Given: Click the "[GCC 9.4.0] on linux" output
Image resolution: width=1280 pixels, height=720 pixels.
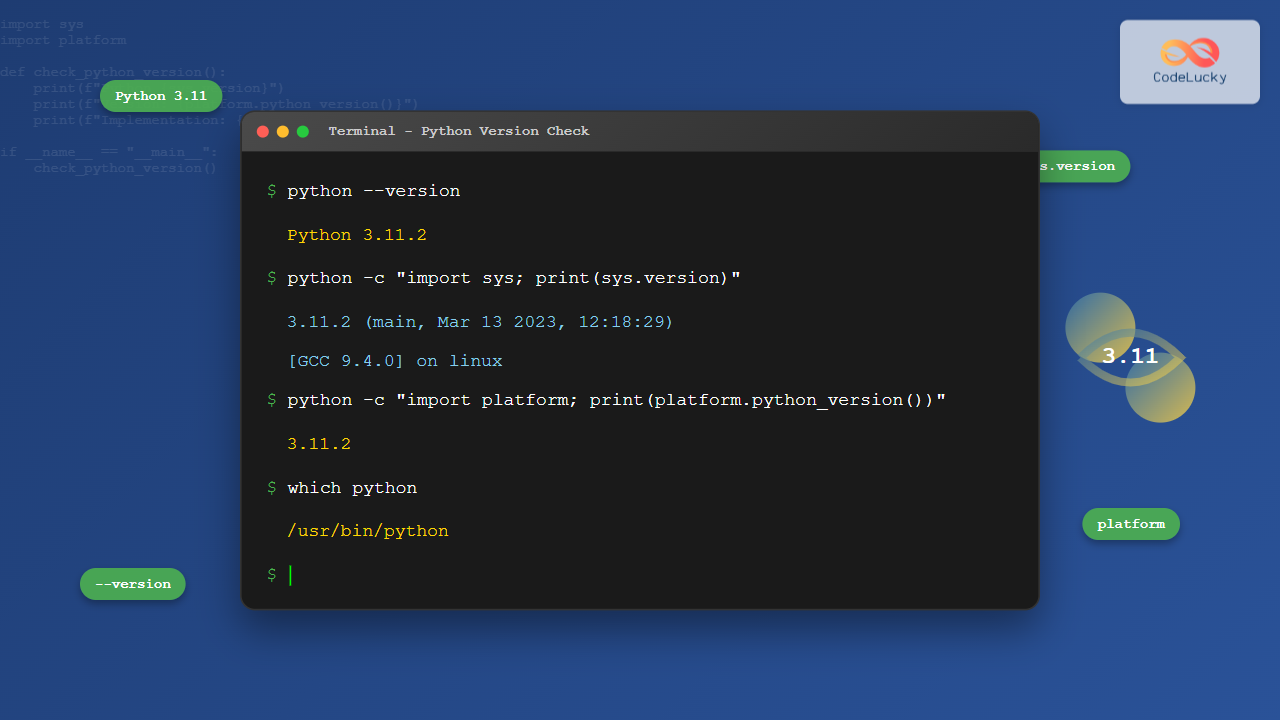Looking at the screenshot, I should [395, 361].
